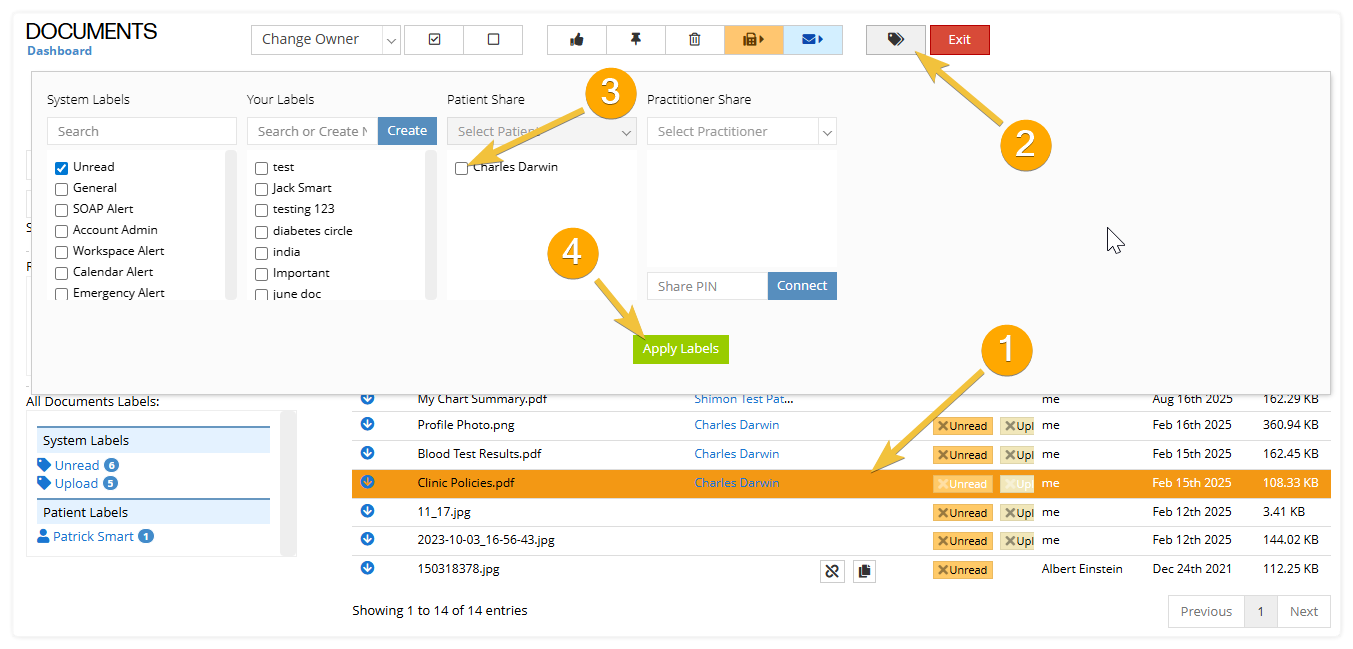
Task: Check the General system label
Action: pyautogui.click(x=62, y=189)
